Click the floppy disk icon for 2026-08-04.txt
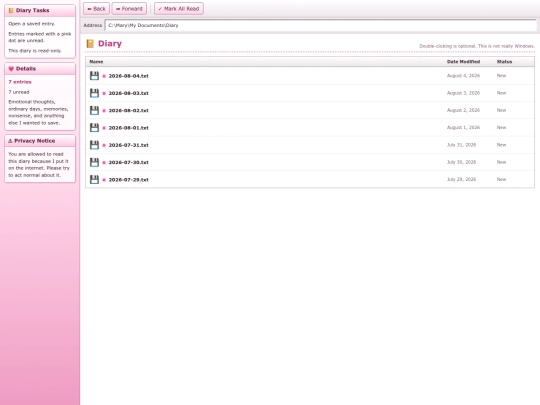This screenshot has height=405, width=540. 94,76
